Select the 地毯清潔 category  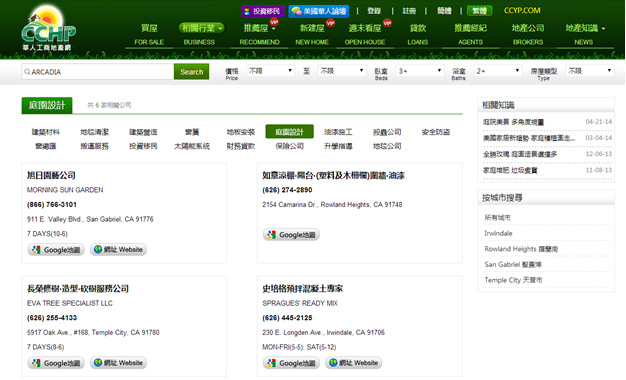94,132
